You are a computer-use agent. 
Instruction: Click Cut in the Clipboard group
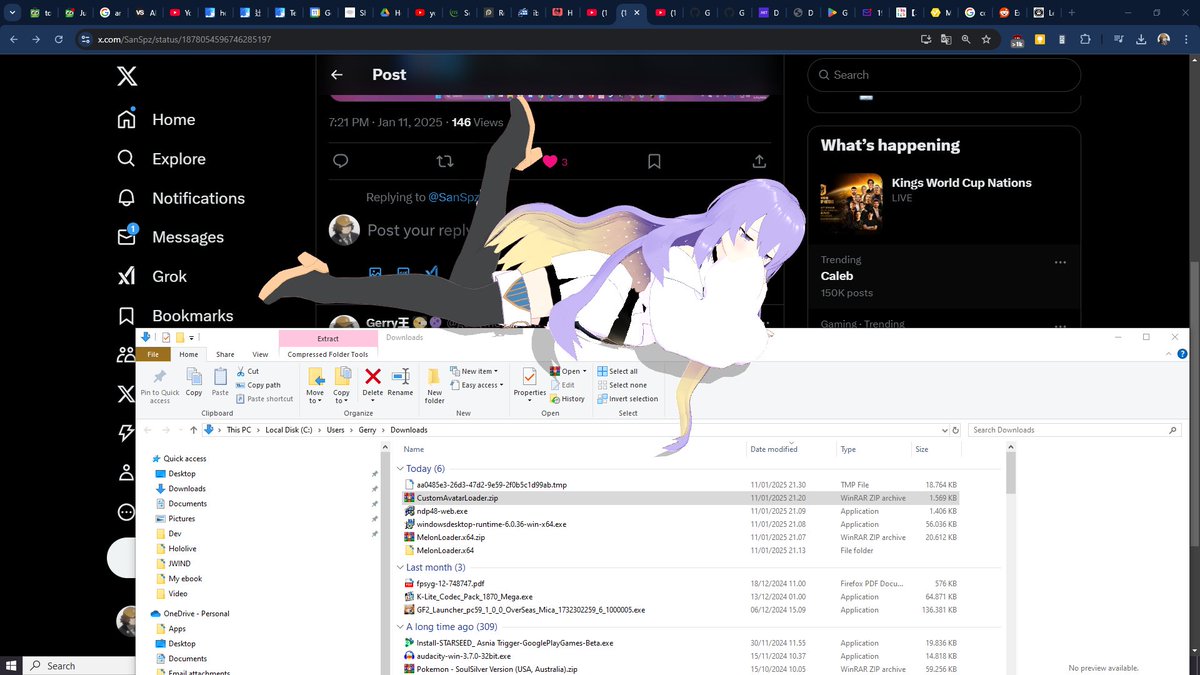[x=249, y=371]
